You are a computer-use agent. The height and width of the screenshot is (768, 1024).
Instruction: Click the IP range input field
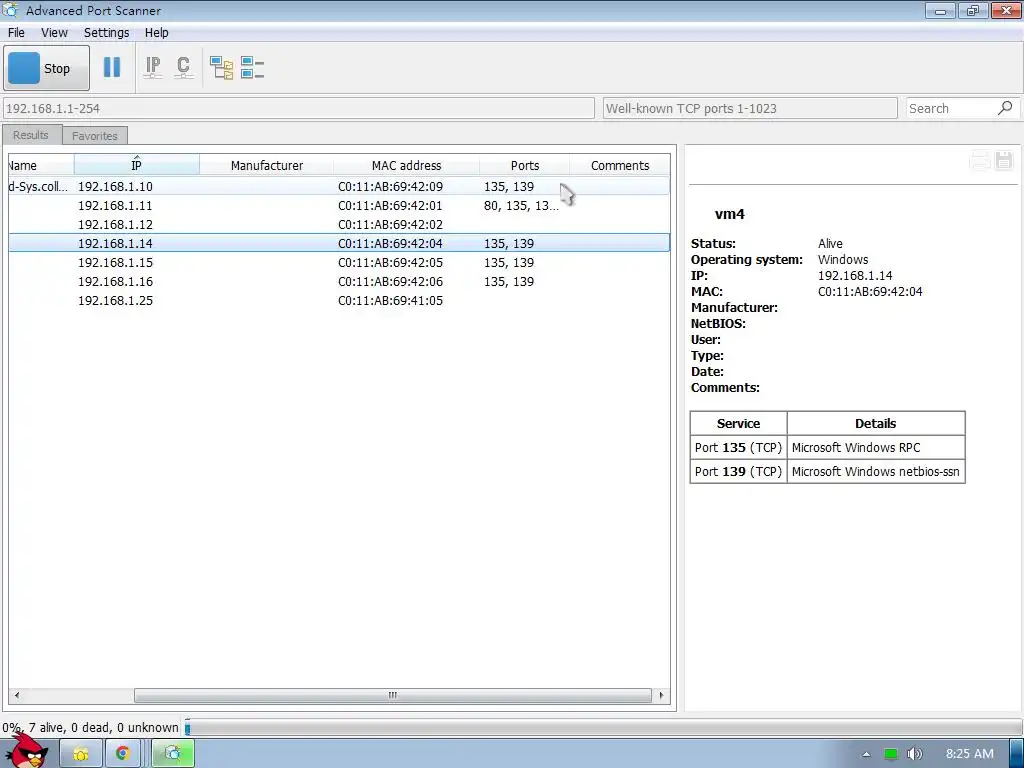[298, 108]
